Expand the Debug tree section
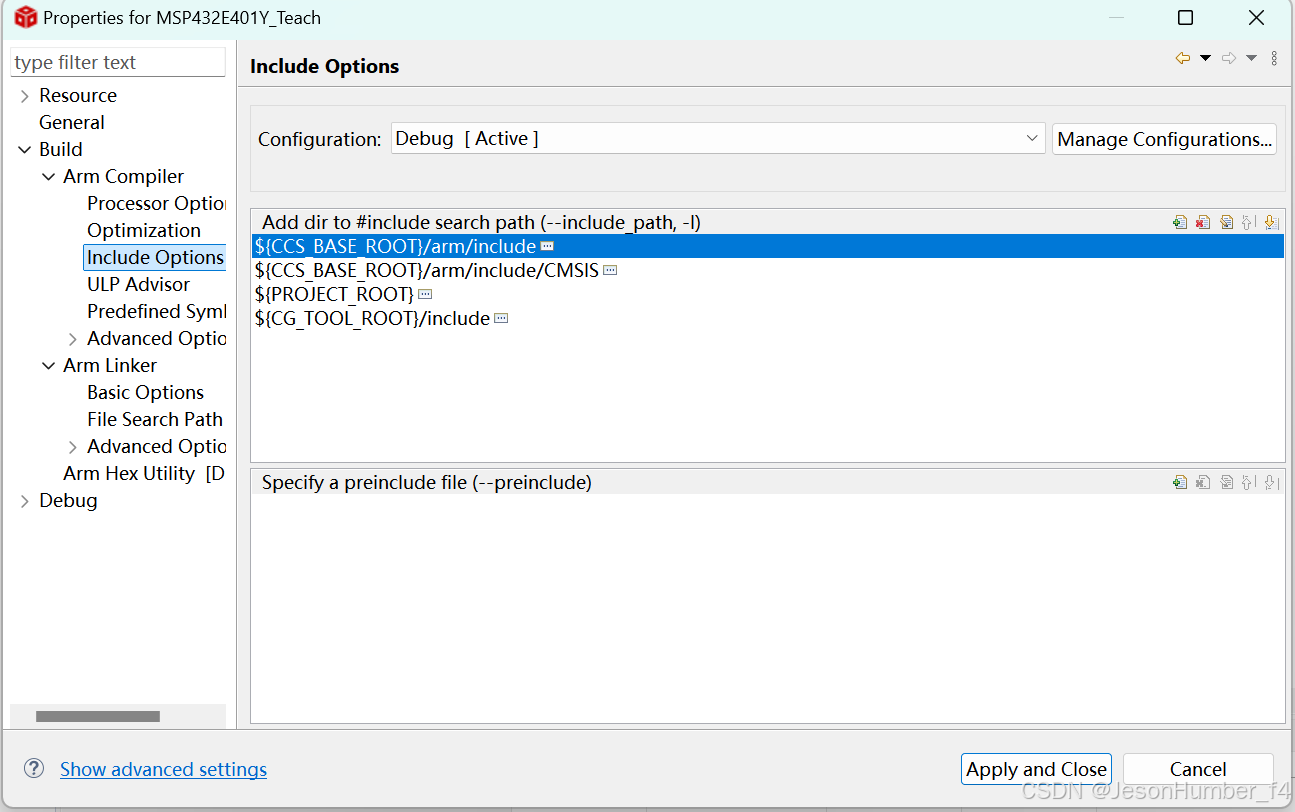 coord(26,500)
